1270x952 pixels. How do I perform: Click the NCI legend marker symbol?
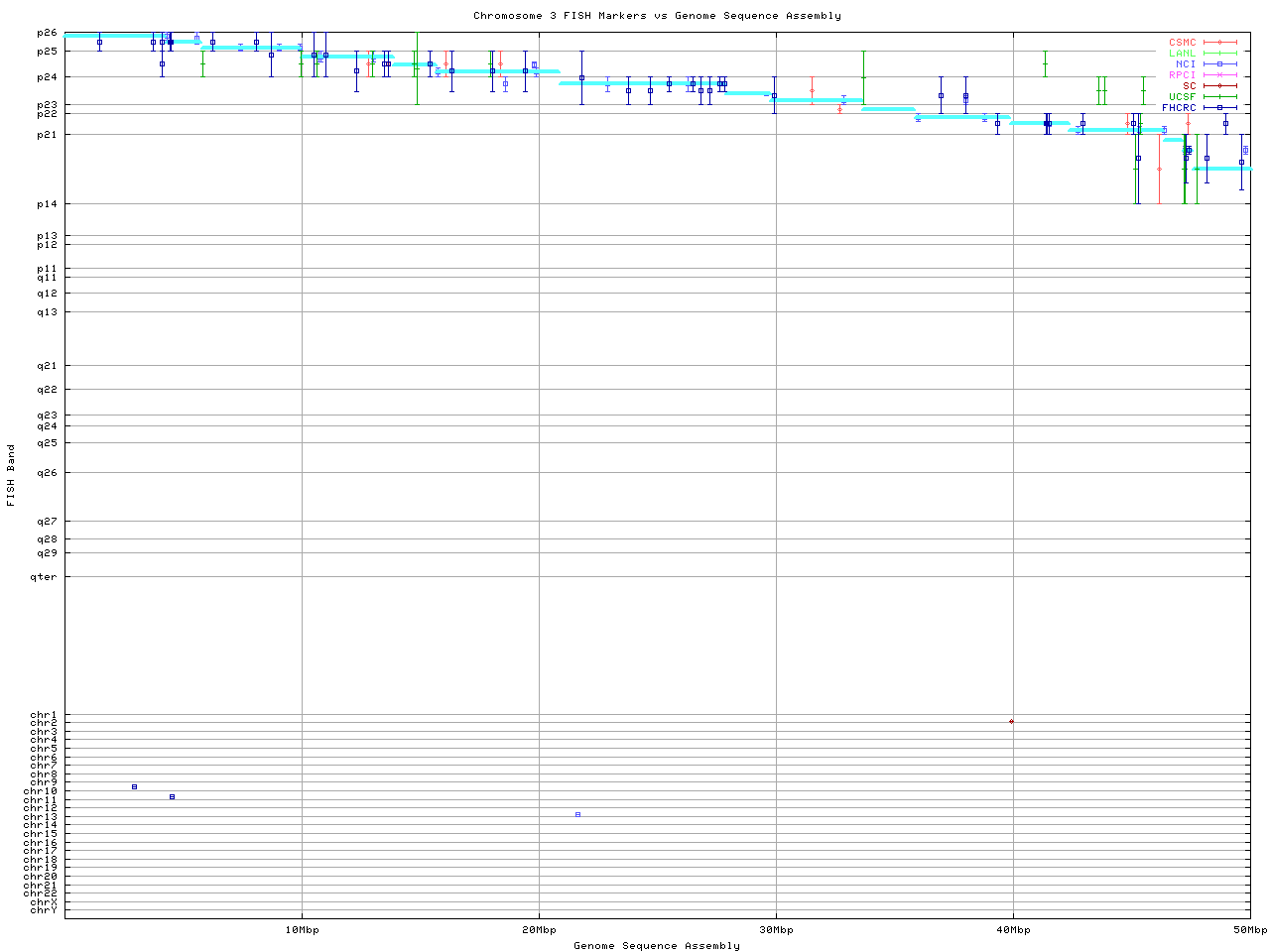pyautogui.click(x=1219, y=64)
